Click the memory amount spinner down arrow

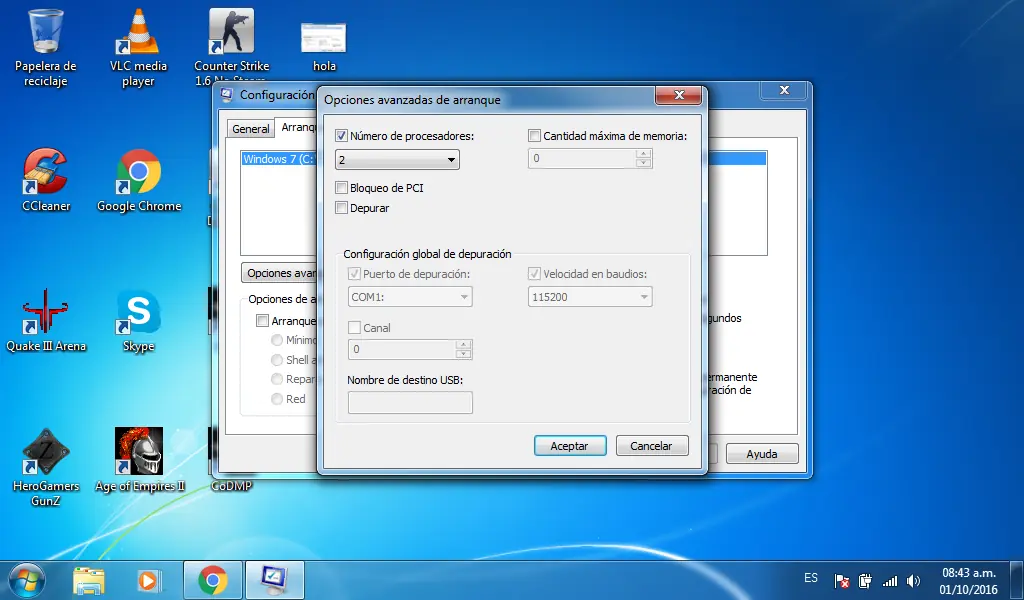[643, 163]
